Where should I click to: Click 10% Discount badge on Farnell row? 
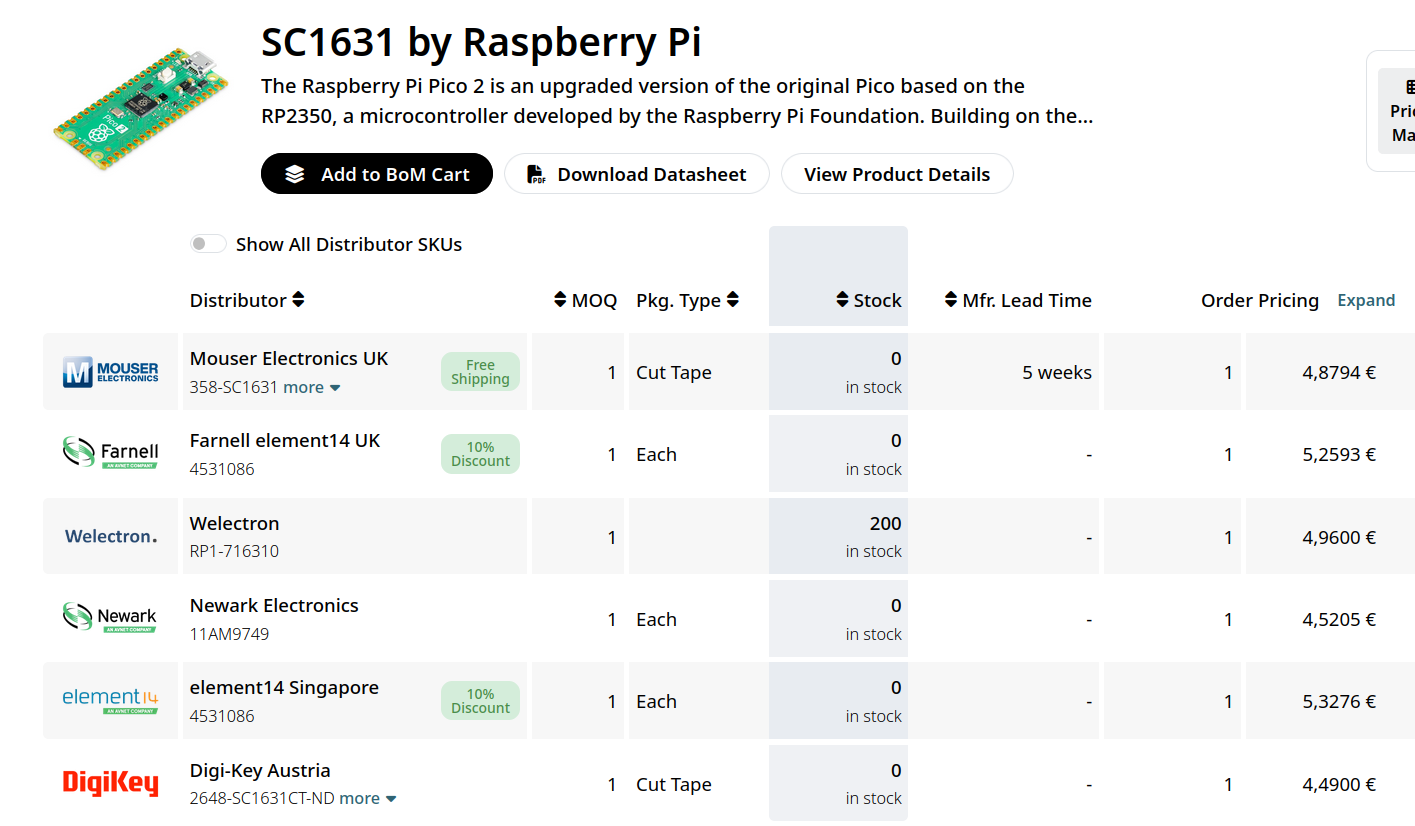click(480, 454)
